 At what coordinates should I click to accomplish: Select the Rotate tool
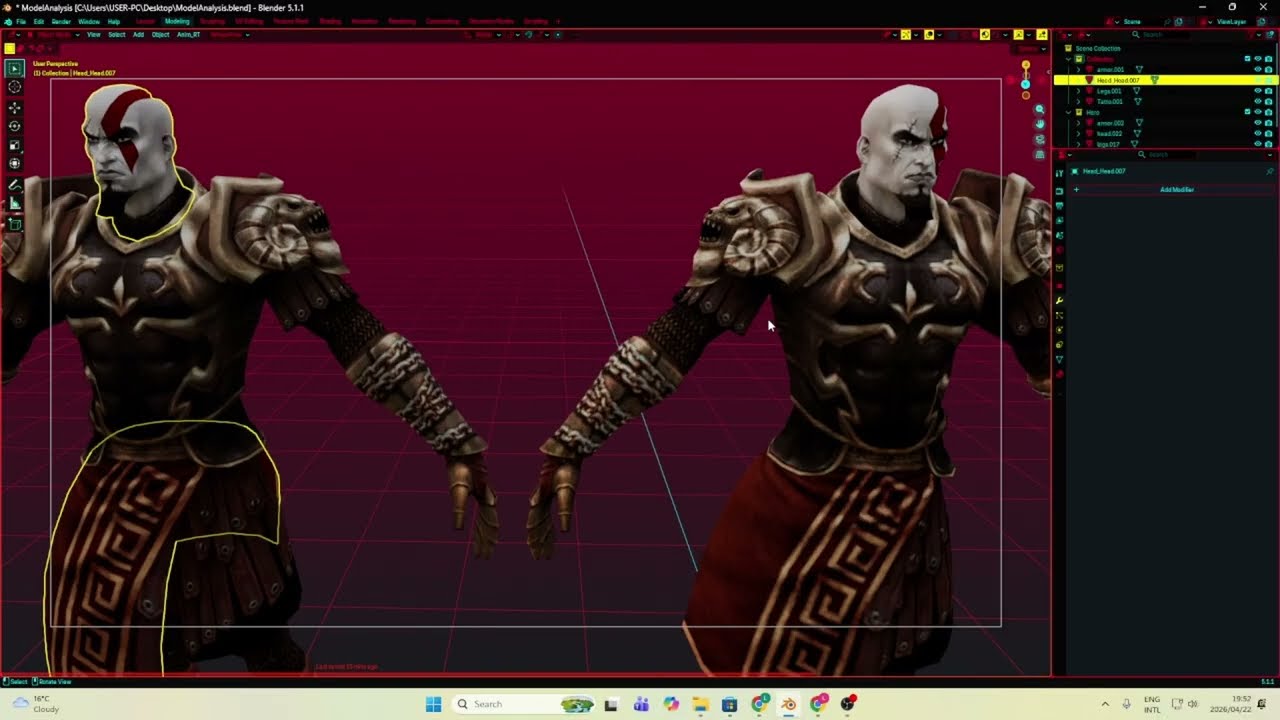coord(14,126)
